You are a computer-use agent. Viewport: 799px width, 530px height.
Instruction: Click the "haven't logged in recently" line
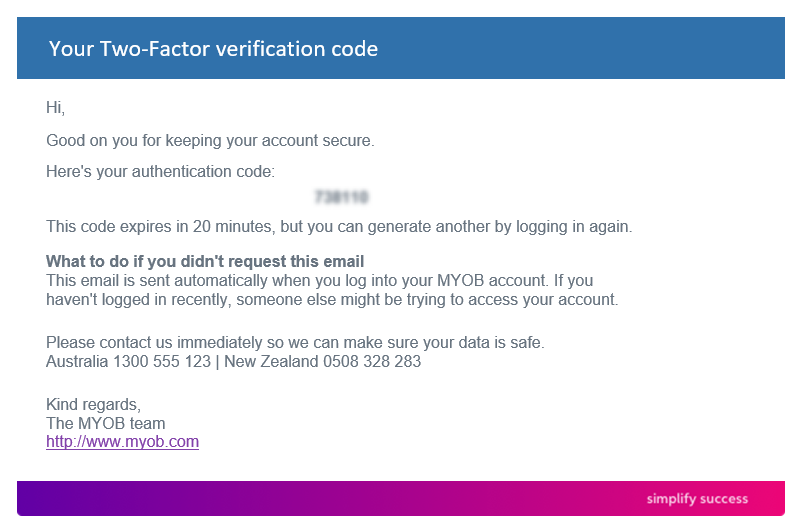pos(332,300)
